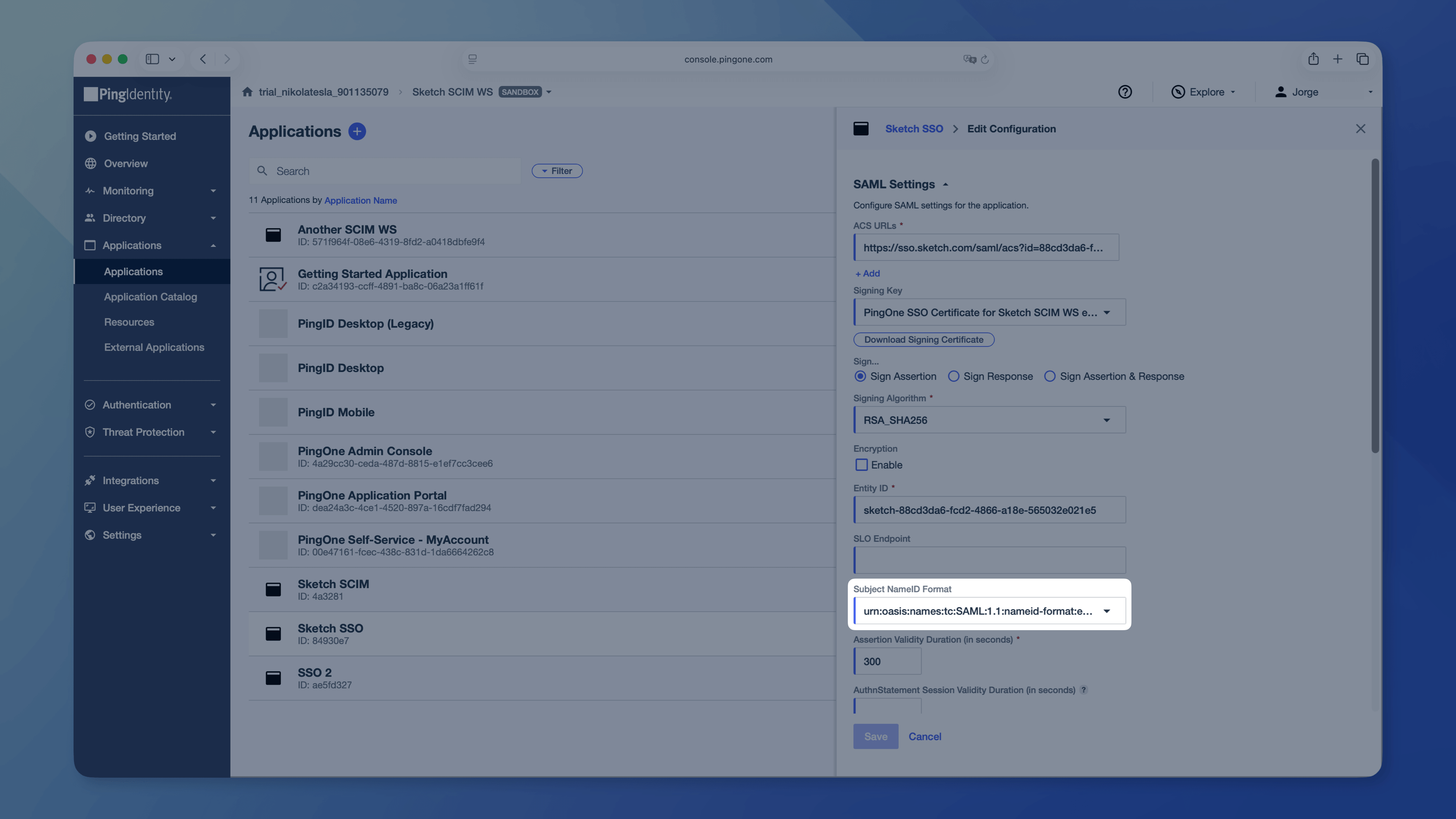Open Application Catalog in the sidebar

pyautogui.click(x=151, y=297)
